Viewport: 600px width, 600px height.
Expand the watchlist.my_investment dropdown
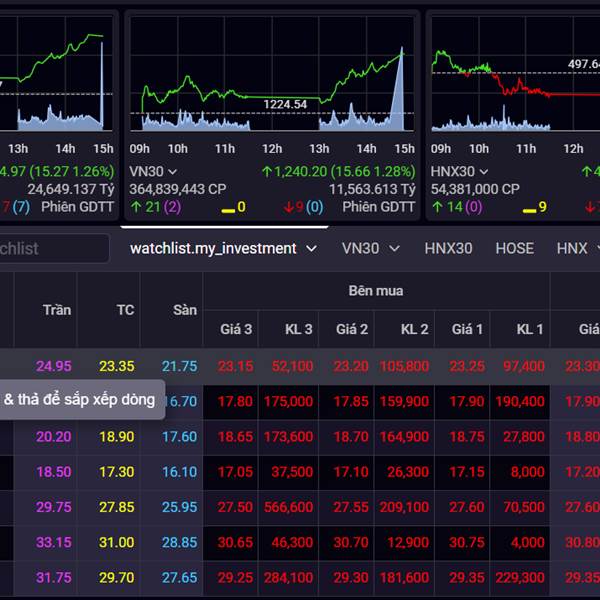coord(311,249)
